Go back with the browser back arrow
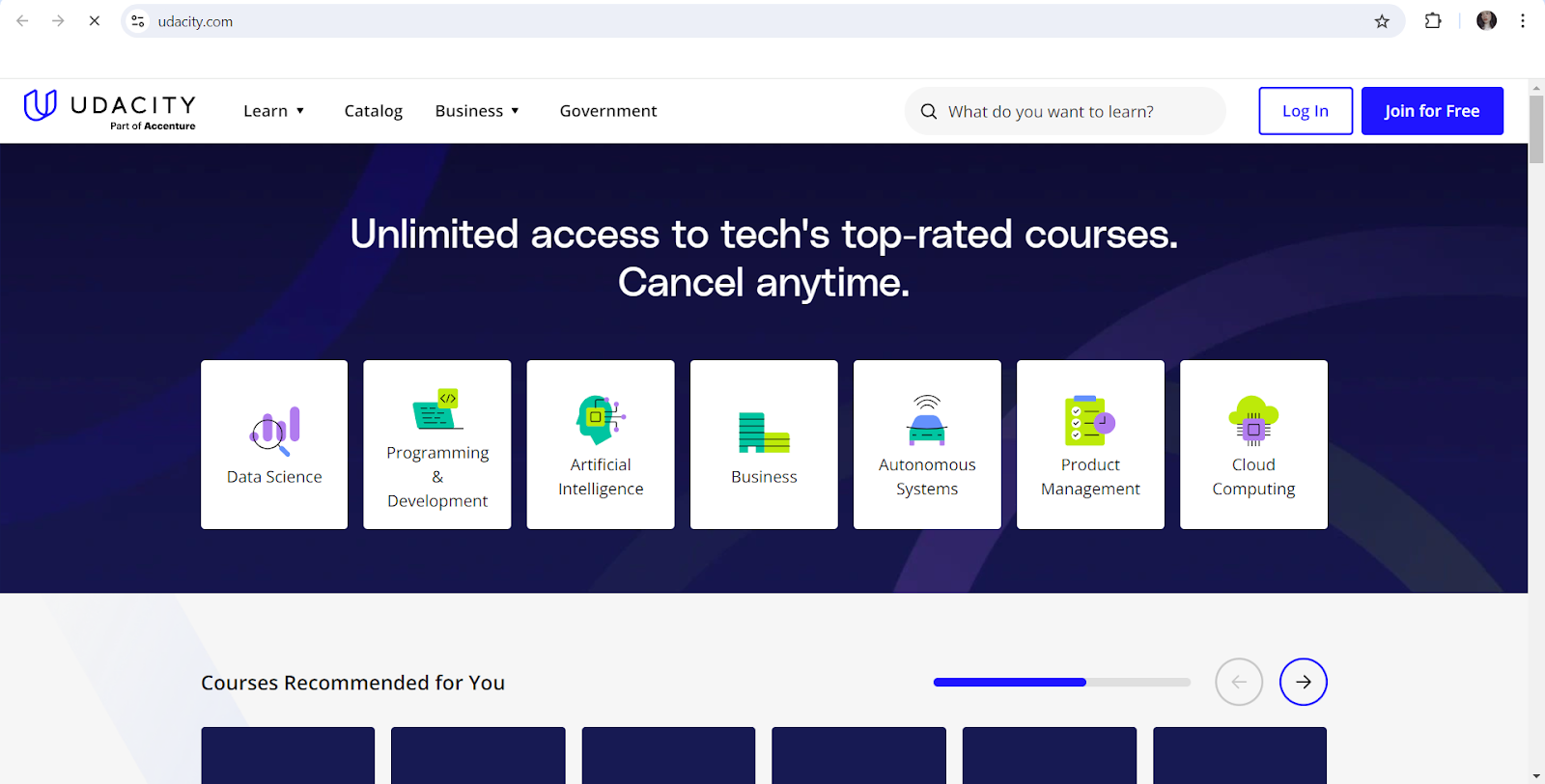Viewport: 1545px width, 784px height. 22,20
